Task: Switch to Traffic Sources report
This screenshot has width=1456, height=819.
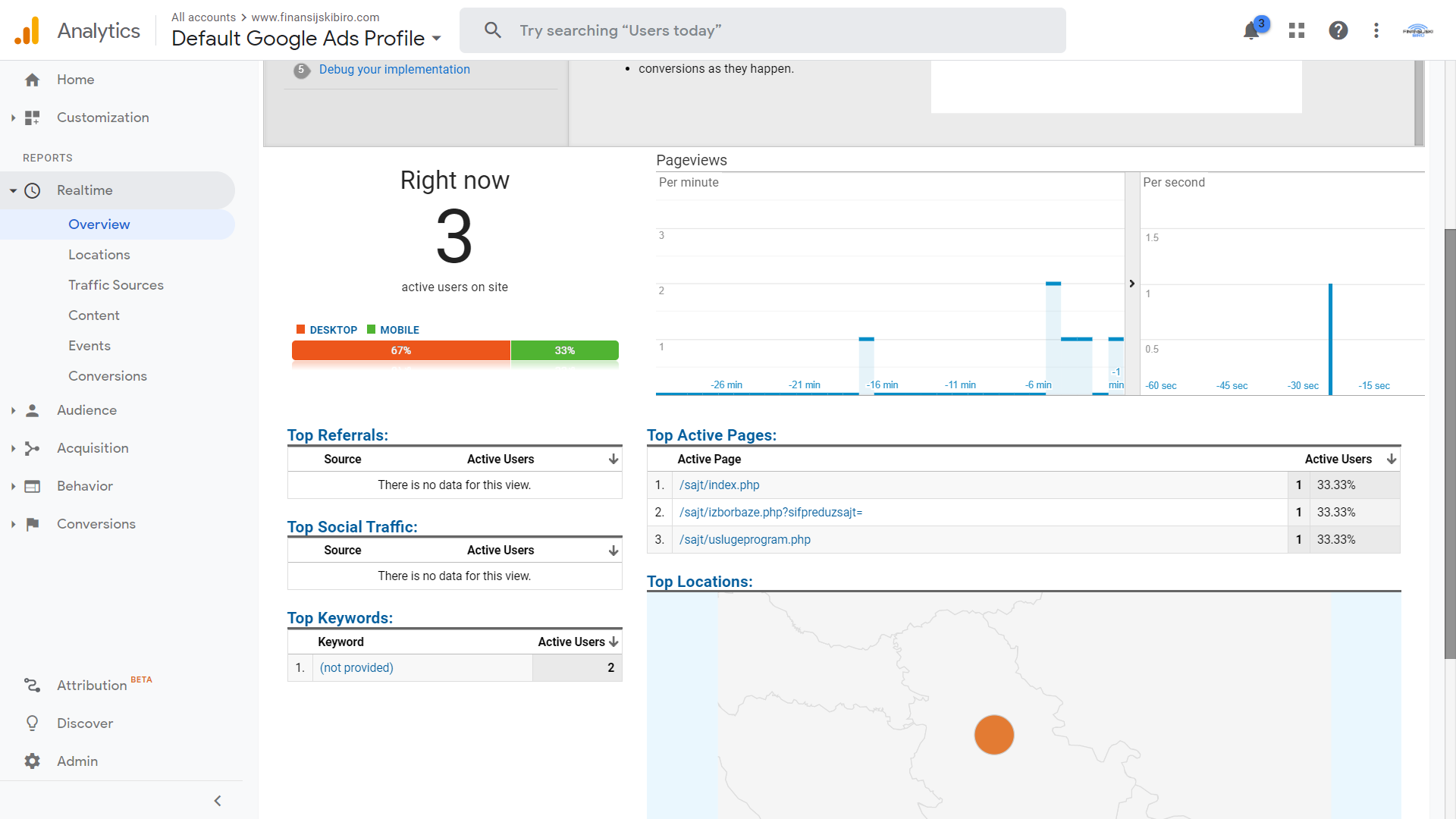Action: point(116,284)
